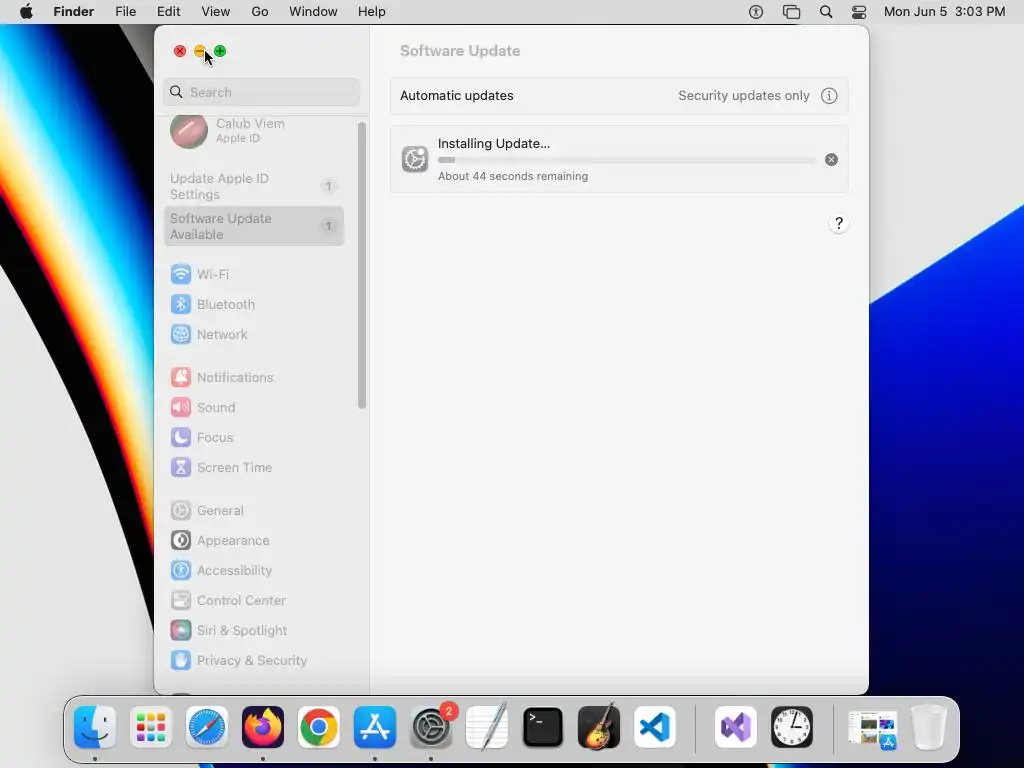The image size is (1024, 768).
Task: Click the installing update progress bar
Action: point(626,160)
